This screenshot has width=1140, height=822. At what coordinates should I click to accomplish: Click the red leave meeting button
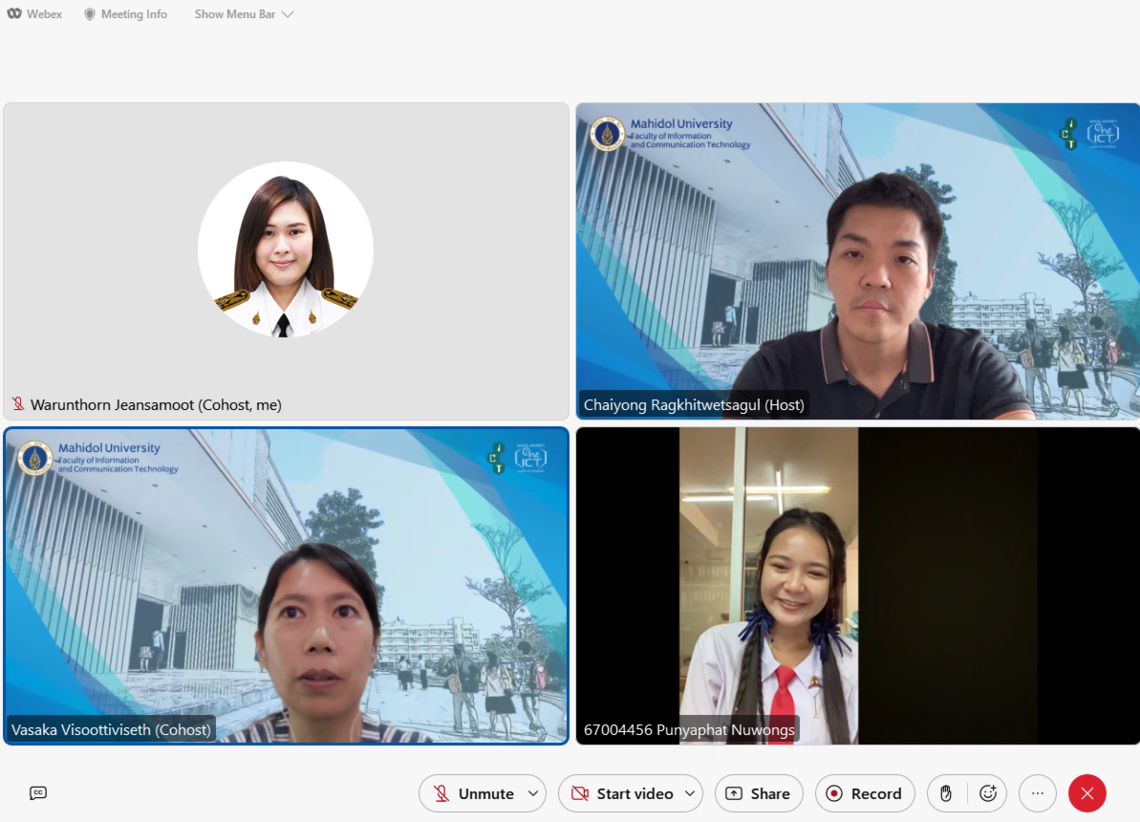tap(1087, 793)
